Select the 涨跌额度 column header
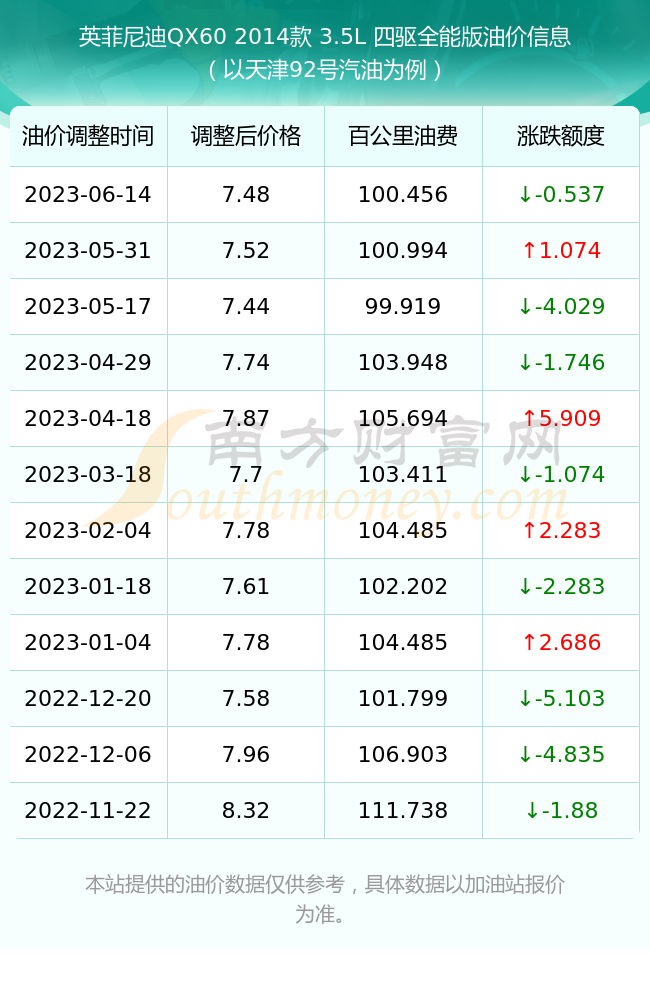This screenshot has height=1000, width=650. click(x=561, y=136)
